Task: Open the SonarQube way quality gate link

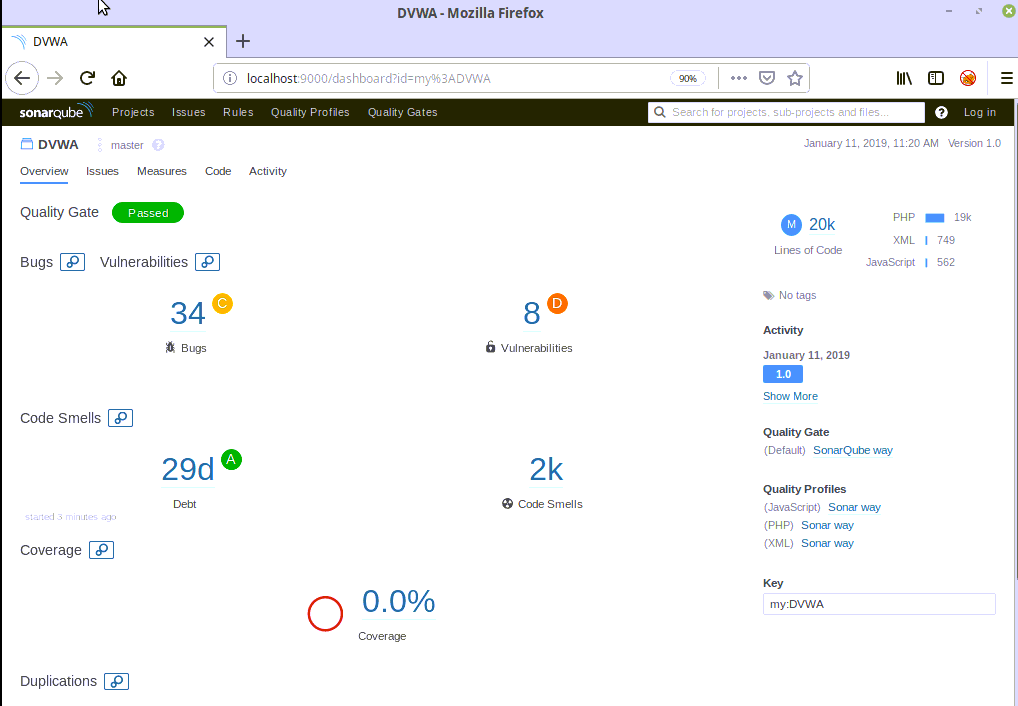Action: coord(852,450)
